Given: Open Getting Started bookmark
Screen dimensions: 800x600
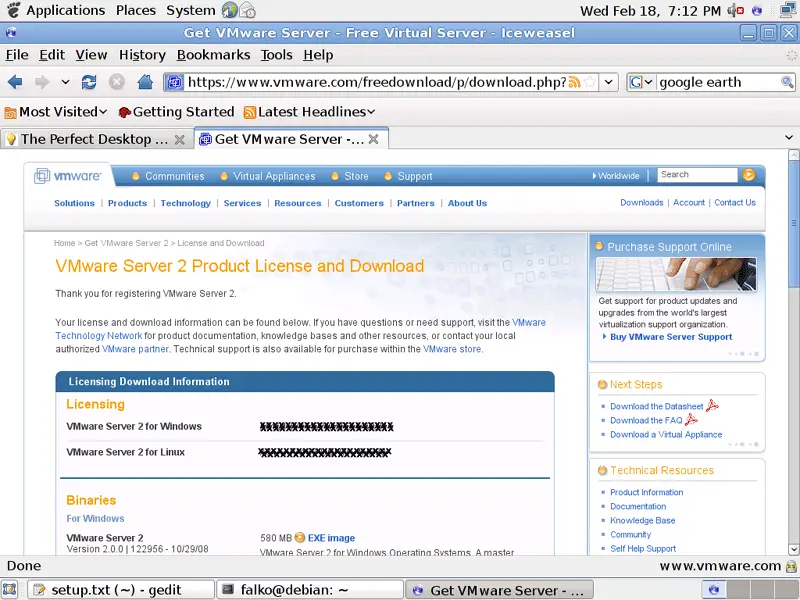Looking at the screenshot, I should tap(176, 112).
